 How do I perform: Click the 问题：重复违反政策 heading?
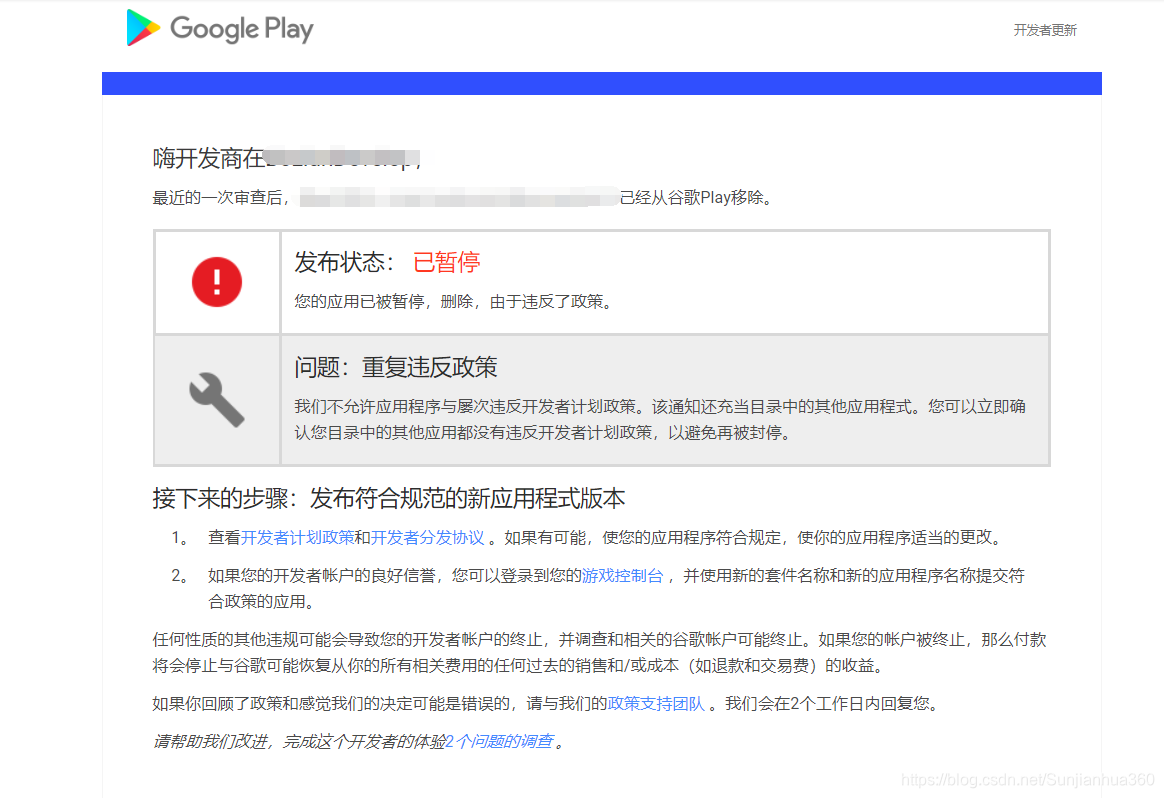(x=396, y=367)
